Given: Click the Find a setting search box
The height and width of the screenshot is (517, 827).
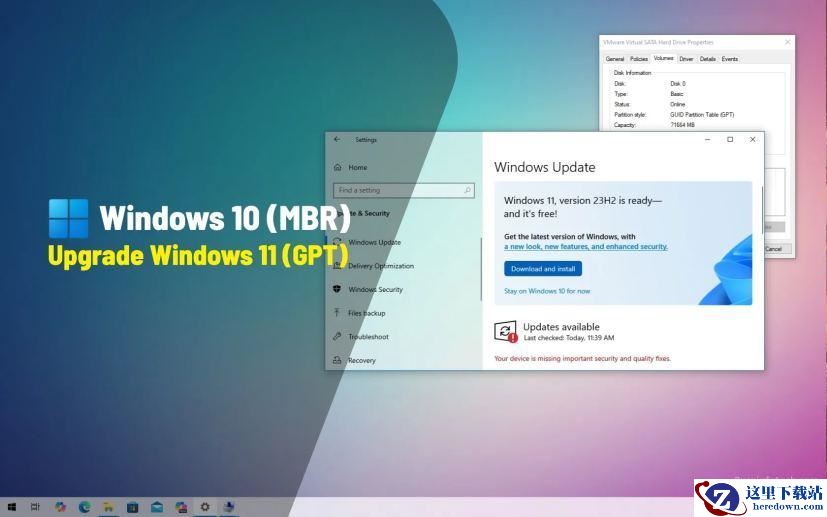Looking at the screenshot, I should click(x=403, y=190).
